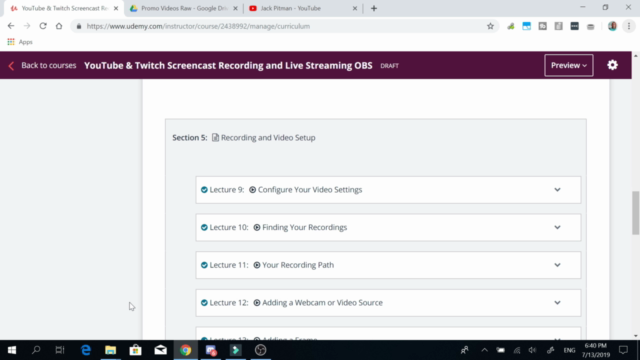Open the Windows Start menu
This screenshot has width=640, height=360.
(12, 350)
